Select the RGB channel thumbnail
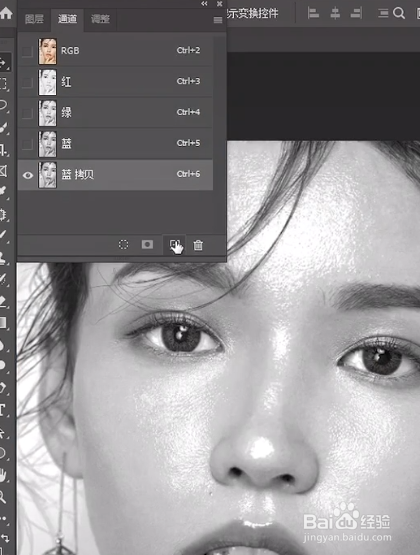420x555 pixels. tap(47, 51)
